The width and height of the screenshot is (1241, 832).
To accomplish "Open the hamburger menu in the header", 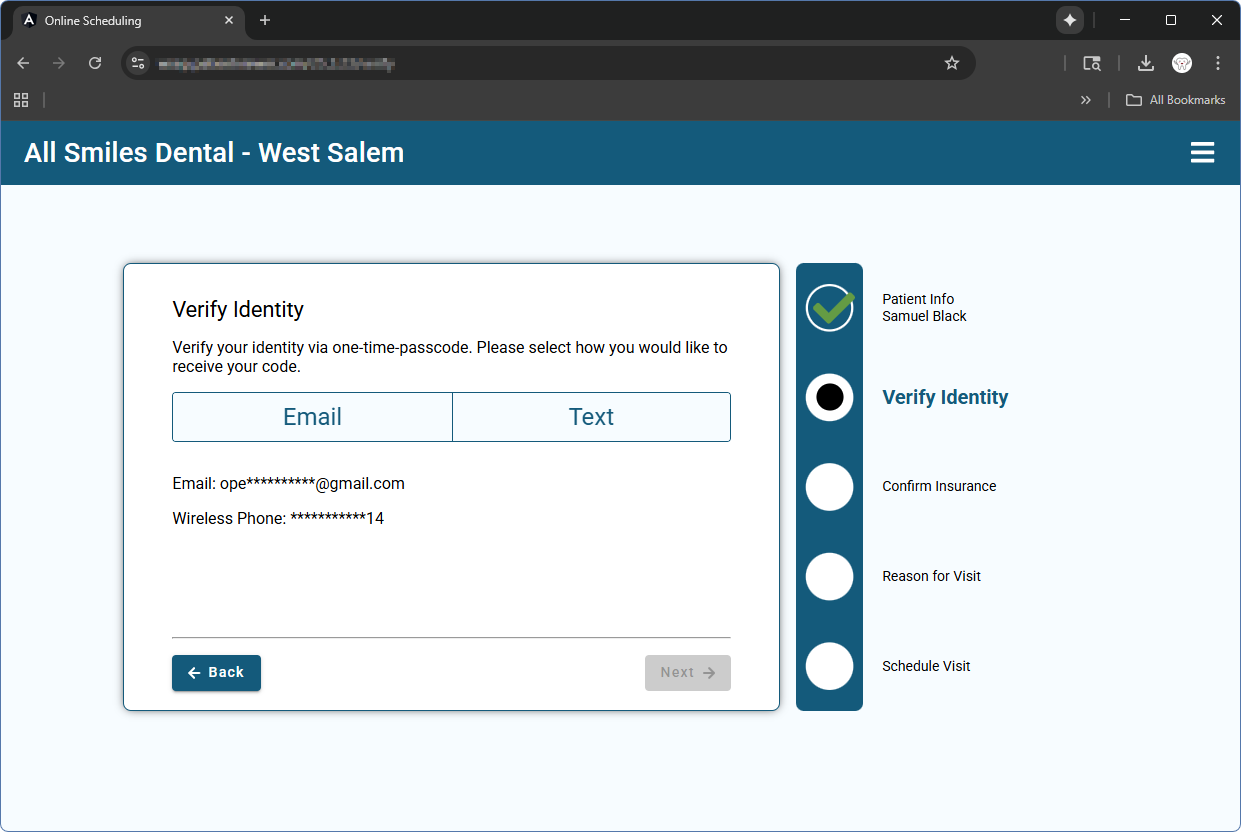I will point(1202,153).
